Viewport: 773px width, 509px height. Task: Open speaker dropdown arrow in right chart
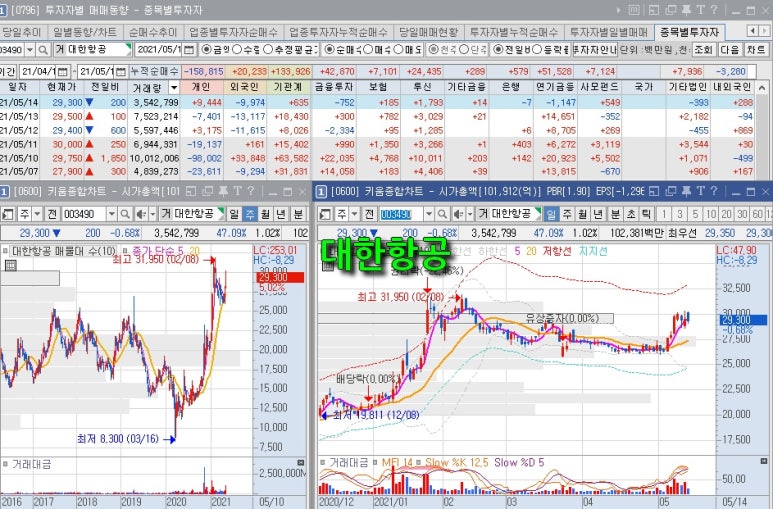click(x=470, y=214)
